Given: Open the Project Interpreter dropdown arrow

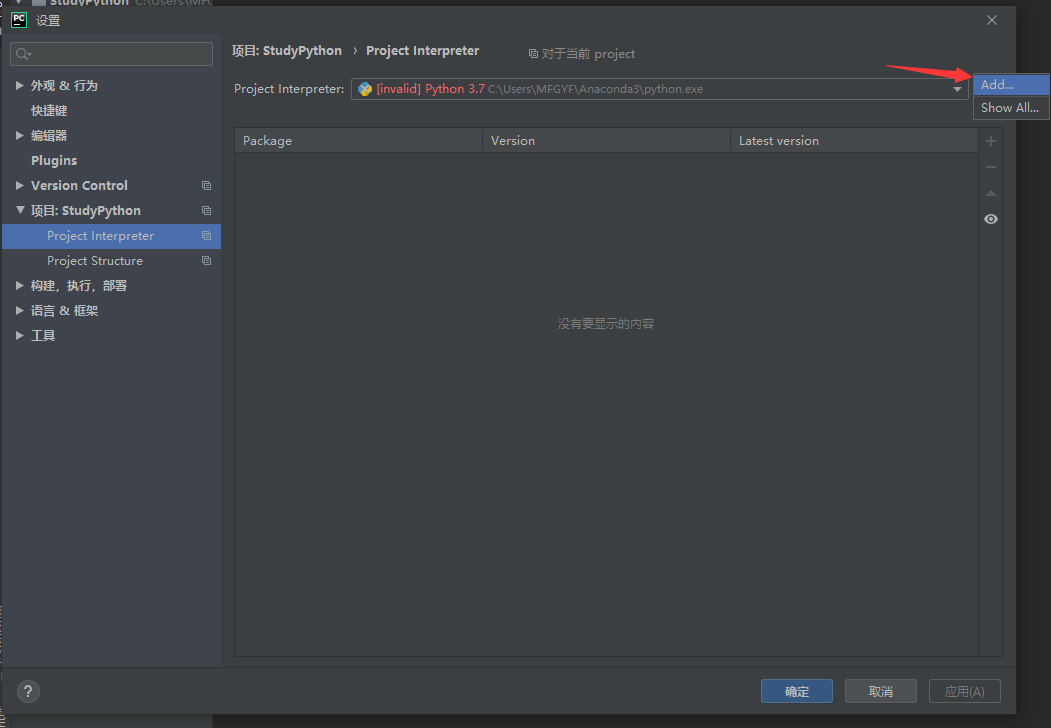Looking at the screenshot, I should tap(957, 89).
